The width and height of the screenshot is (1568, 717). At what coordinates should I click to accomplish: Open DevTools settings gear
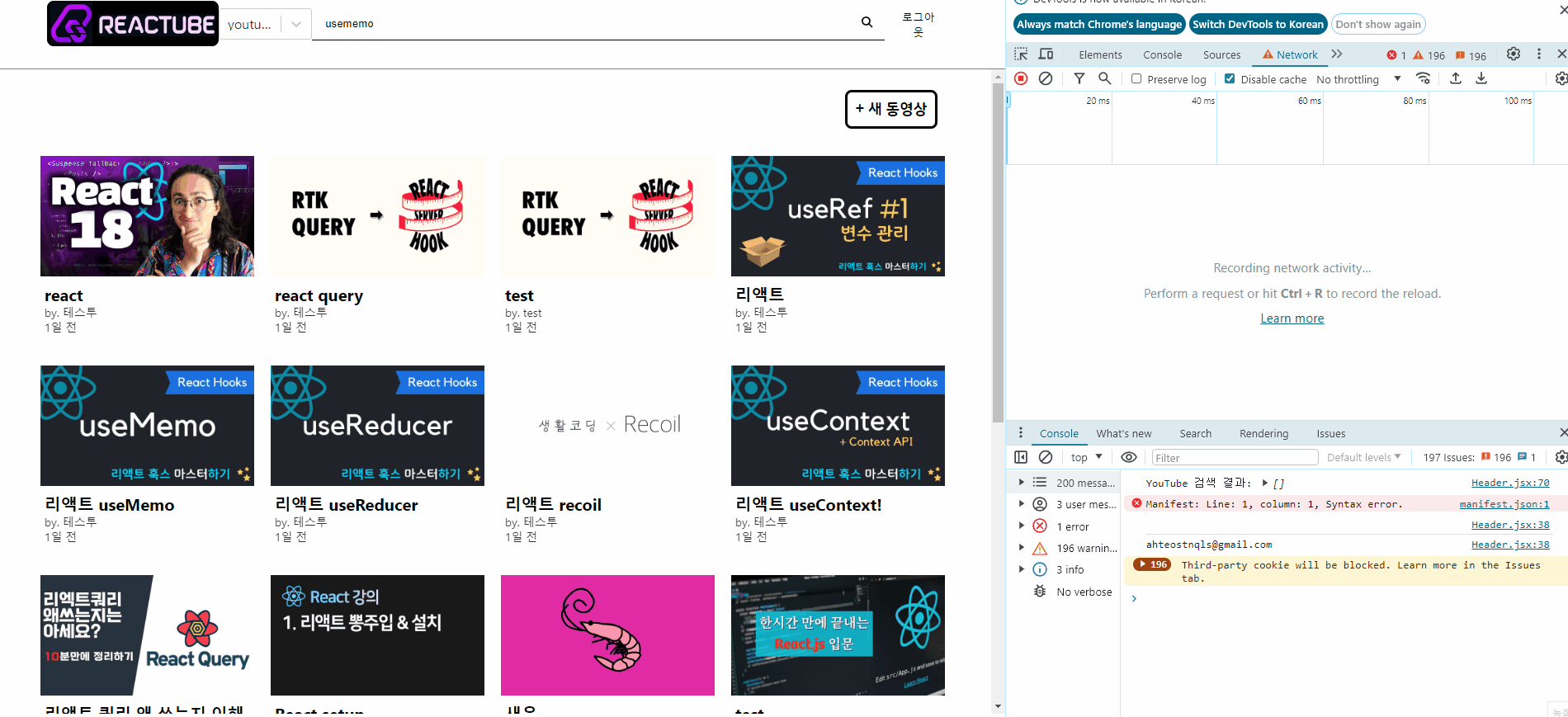pyautogui.click(x=1513, y=54)
